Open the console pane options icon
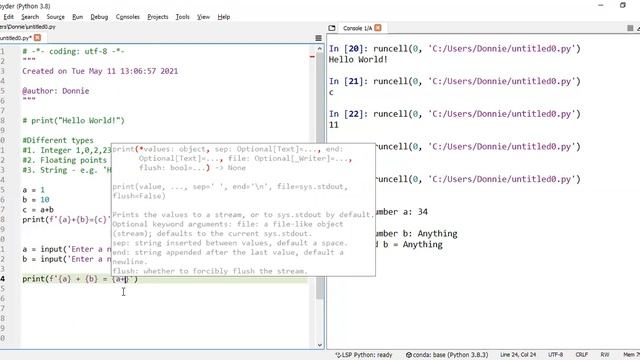 631,28
